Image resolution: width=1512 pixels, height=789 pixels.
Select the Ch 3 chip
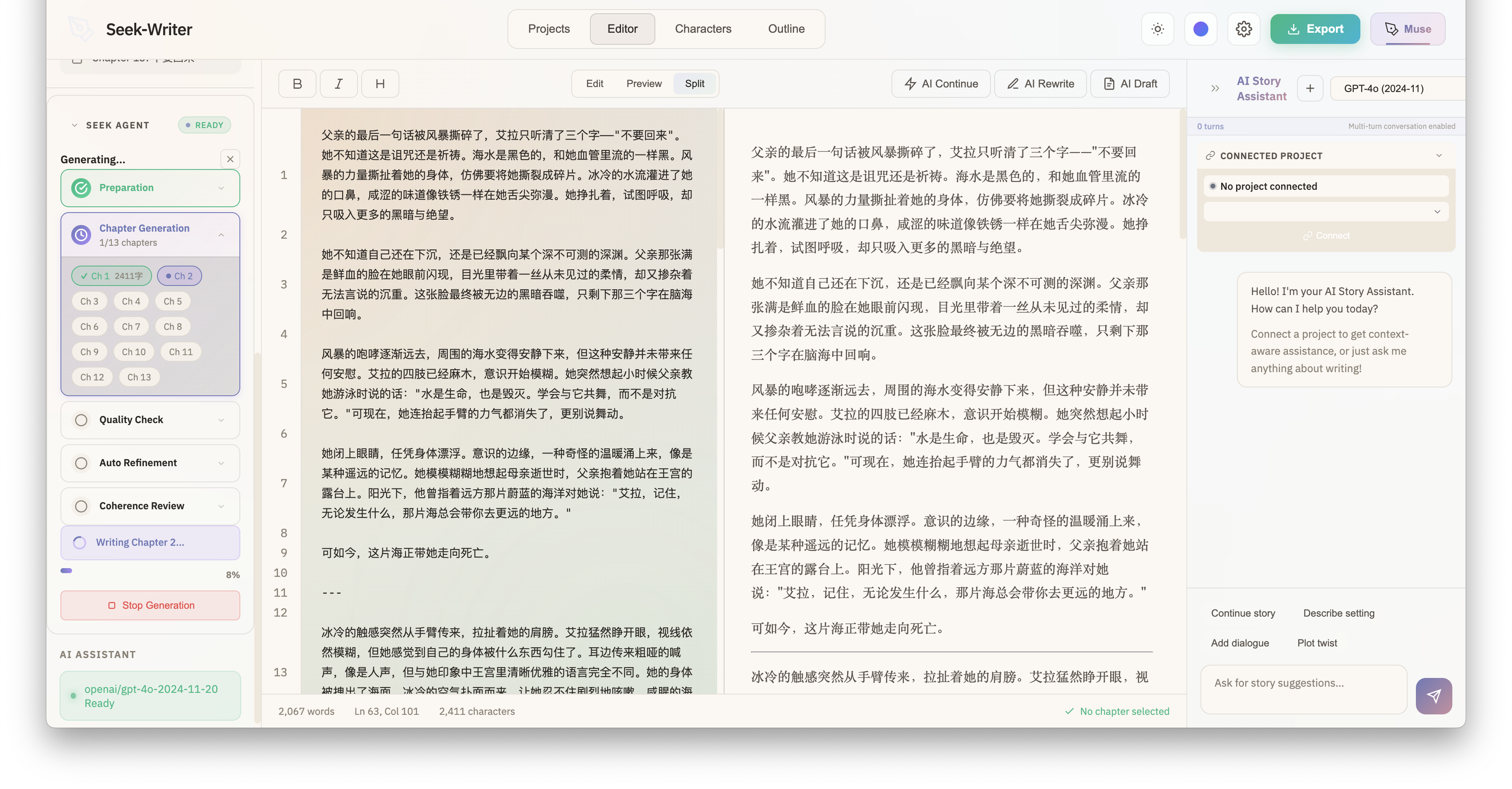click(x=89, y=301)
